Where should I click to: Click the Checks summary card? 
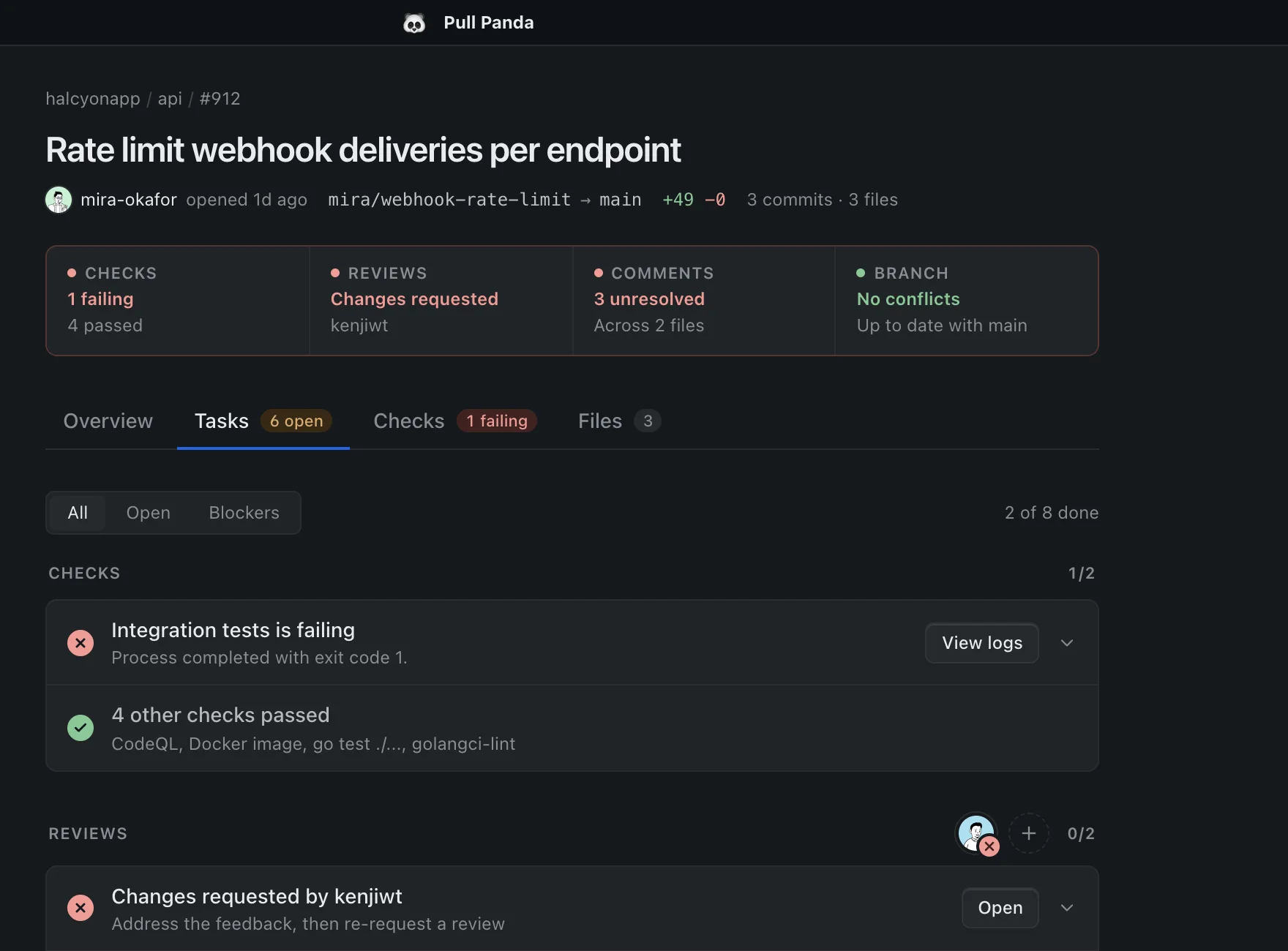click(178, 301)
